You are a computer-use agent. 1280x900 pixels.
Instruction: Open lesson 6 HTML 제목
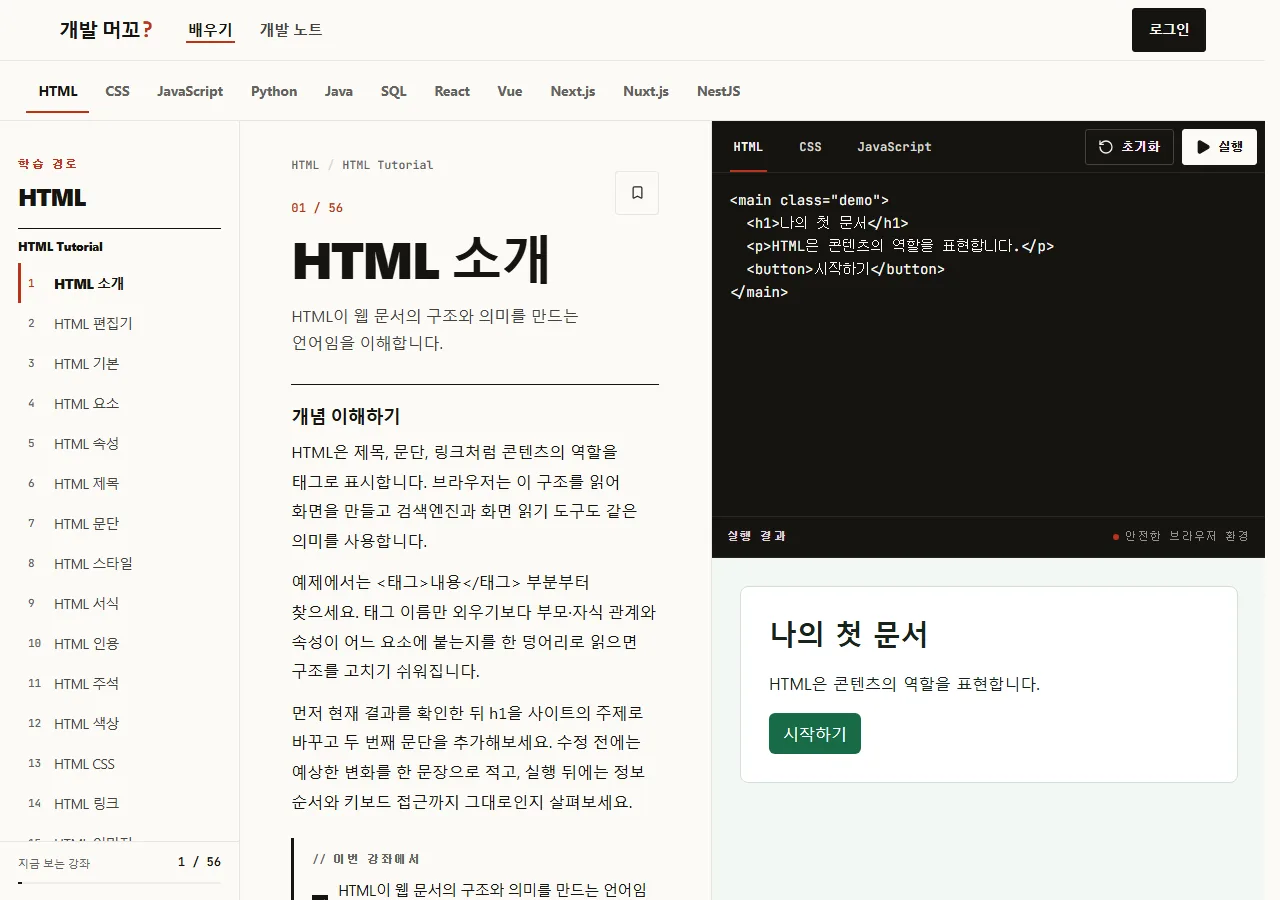pos(119,483)
